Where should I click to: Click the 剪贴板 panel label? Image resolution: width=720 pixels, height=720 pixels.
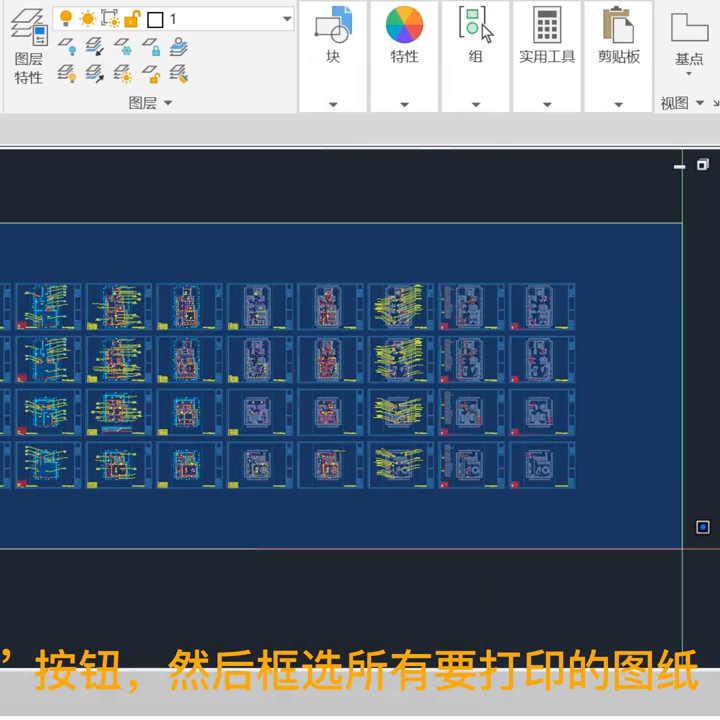619,56
